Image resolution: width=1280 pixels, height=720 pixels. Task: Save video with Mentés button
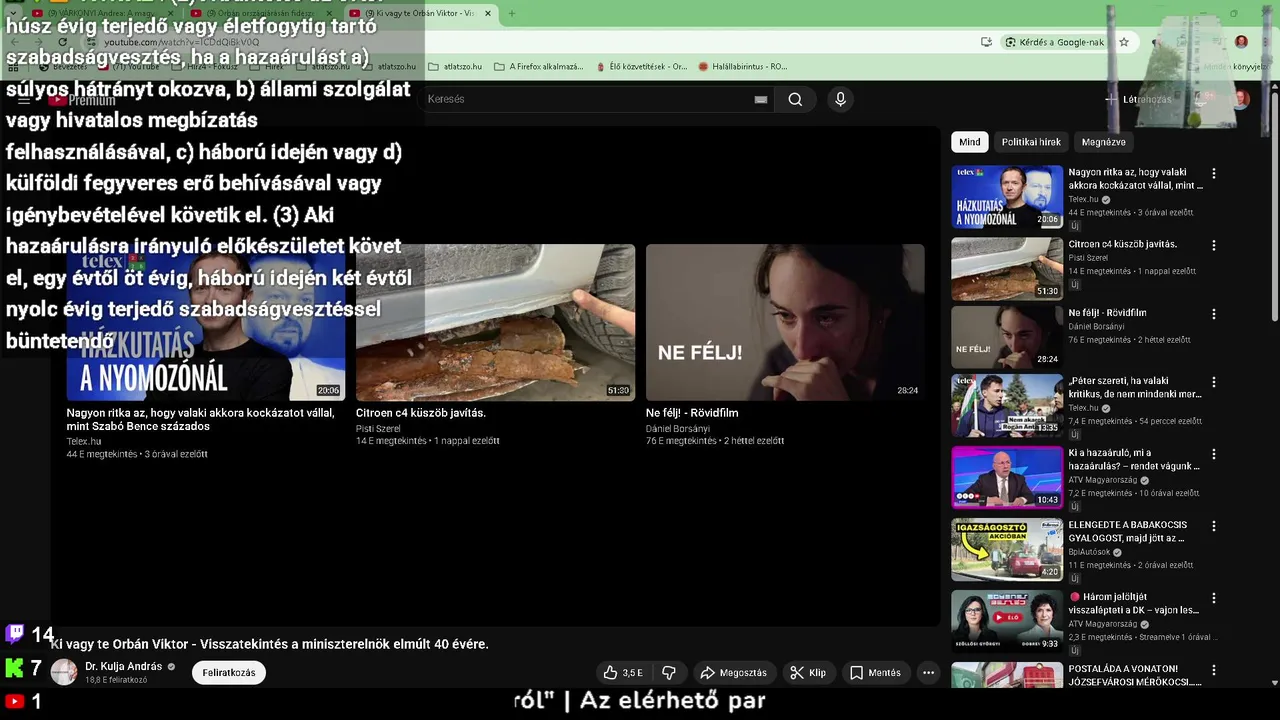(x=875, y=673)
